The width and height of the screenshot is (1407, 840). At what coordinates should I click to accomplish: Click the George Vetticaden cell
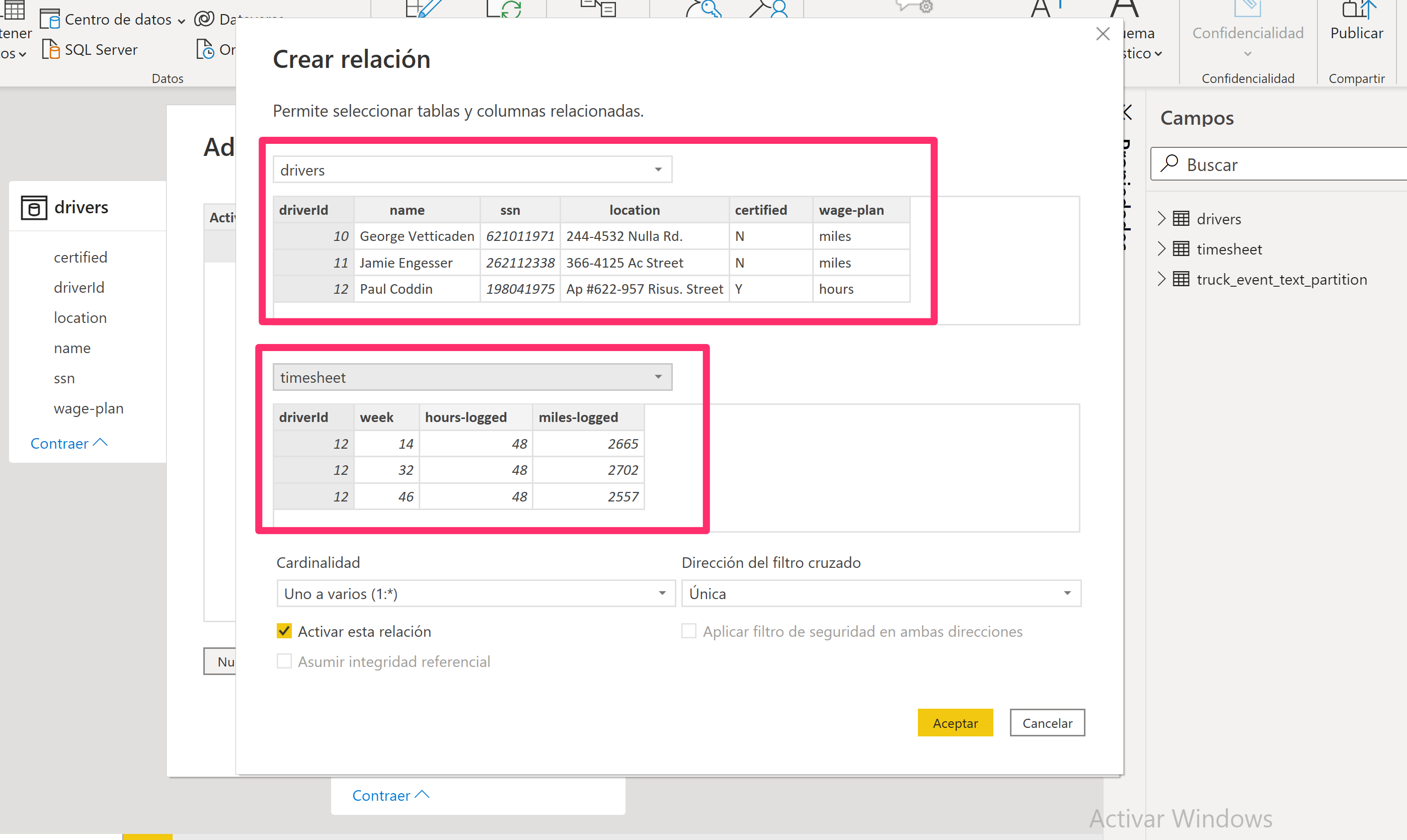click(x=417, y=236)
